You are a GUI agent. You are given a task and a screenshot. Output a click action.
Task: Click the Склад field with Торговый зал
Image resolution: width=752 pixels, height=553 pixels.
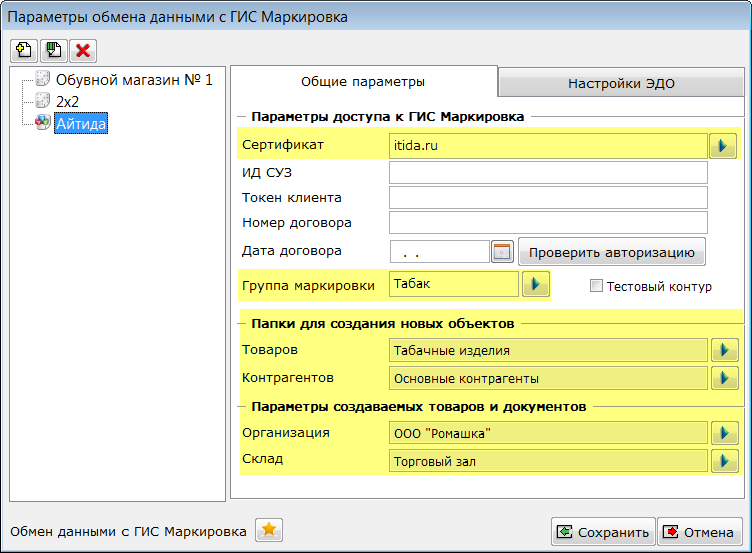pos(548,461)
